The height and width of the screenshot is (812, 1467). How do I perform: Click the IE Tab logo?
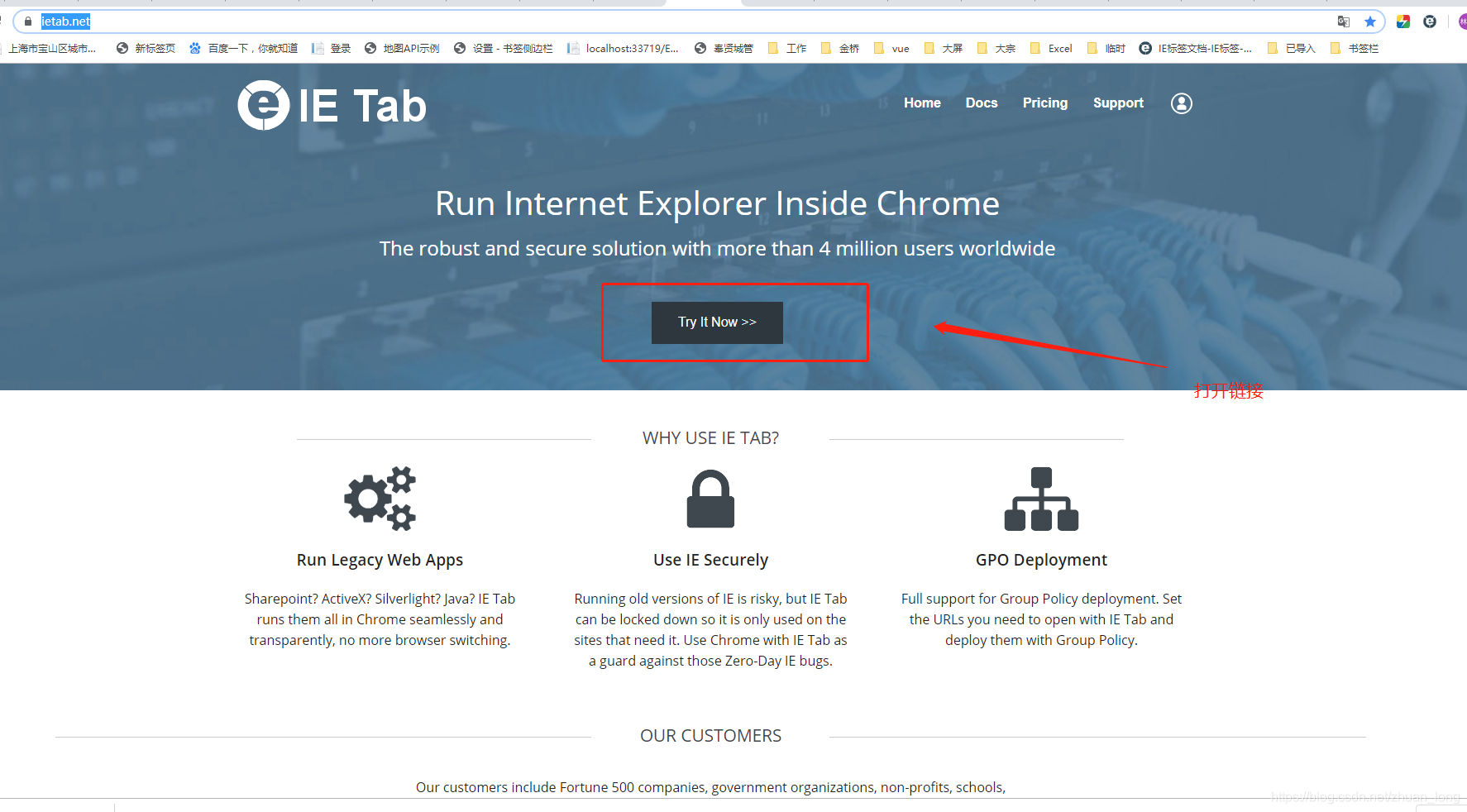(x=332, y=105)
